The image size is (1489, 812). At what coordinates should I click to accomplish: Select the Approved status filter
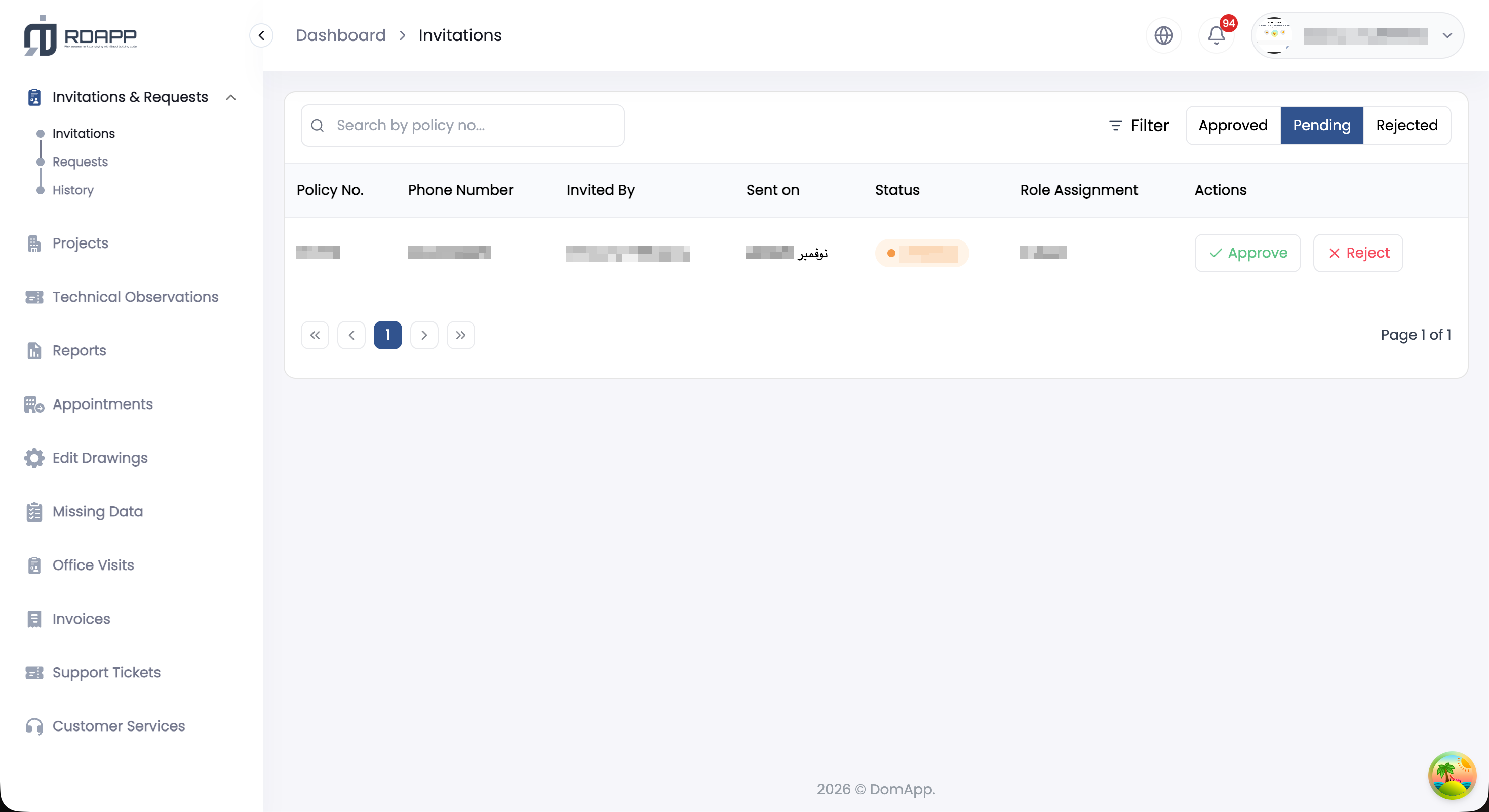(x=1232, y=126)
